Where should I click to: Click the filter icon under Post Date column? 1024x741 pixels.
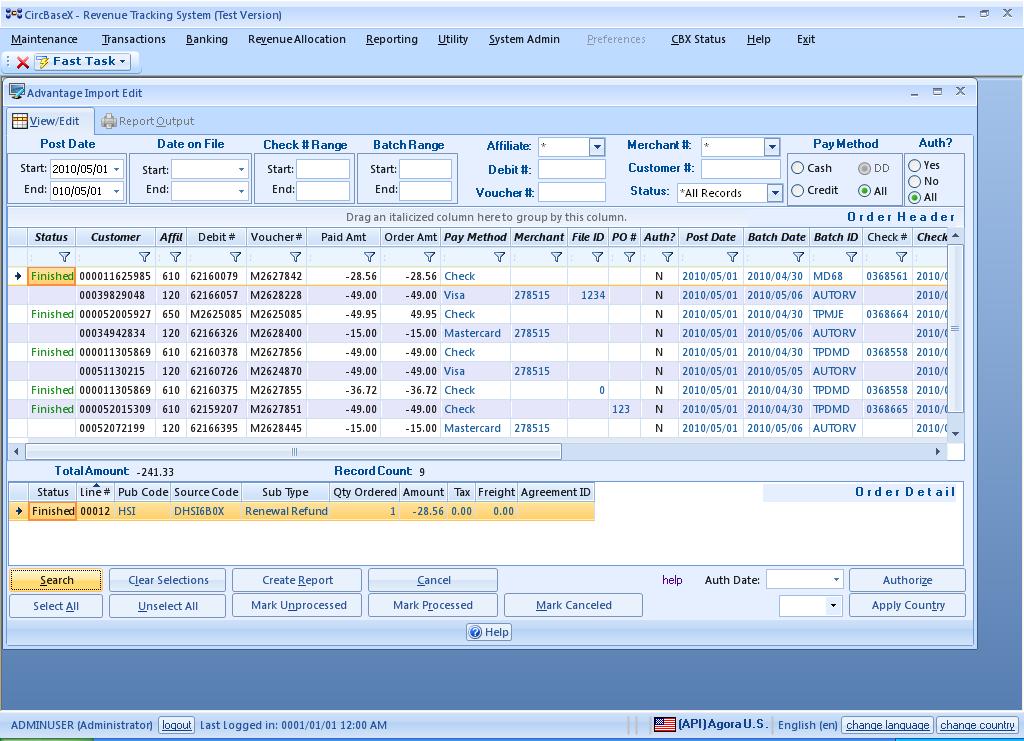732,257
